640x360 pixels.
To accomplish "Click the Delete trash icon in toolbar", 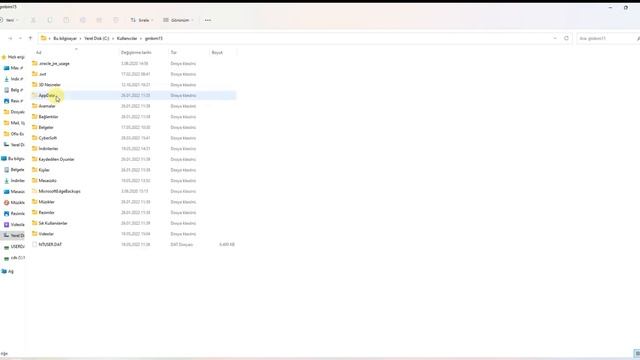I will (116, 20).
